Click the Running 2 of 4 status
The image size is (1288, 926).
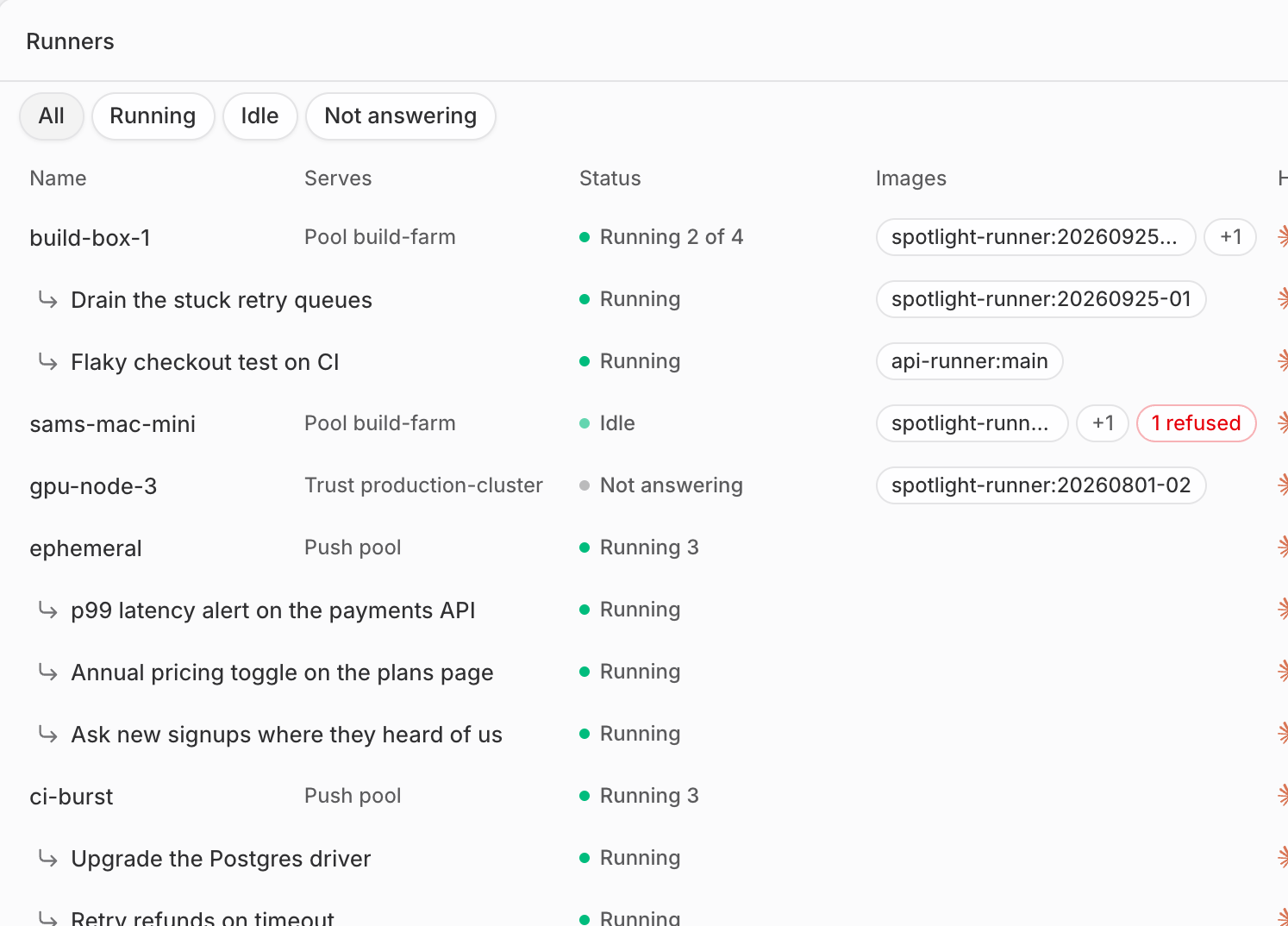coord(661,237)
